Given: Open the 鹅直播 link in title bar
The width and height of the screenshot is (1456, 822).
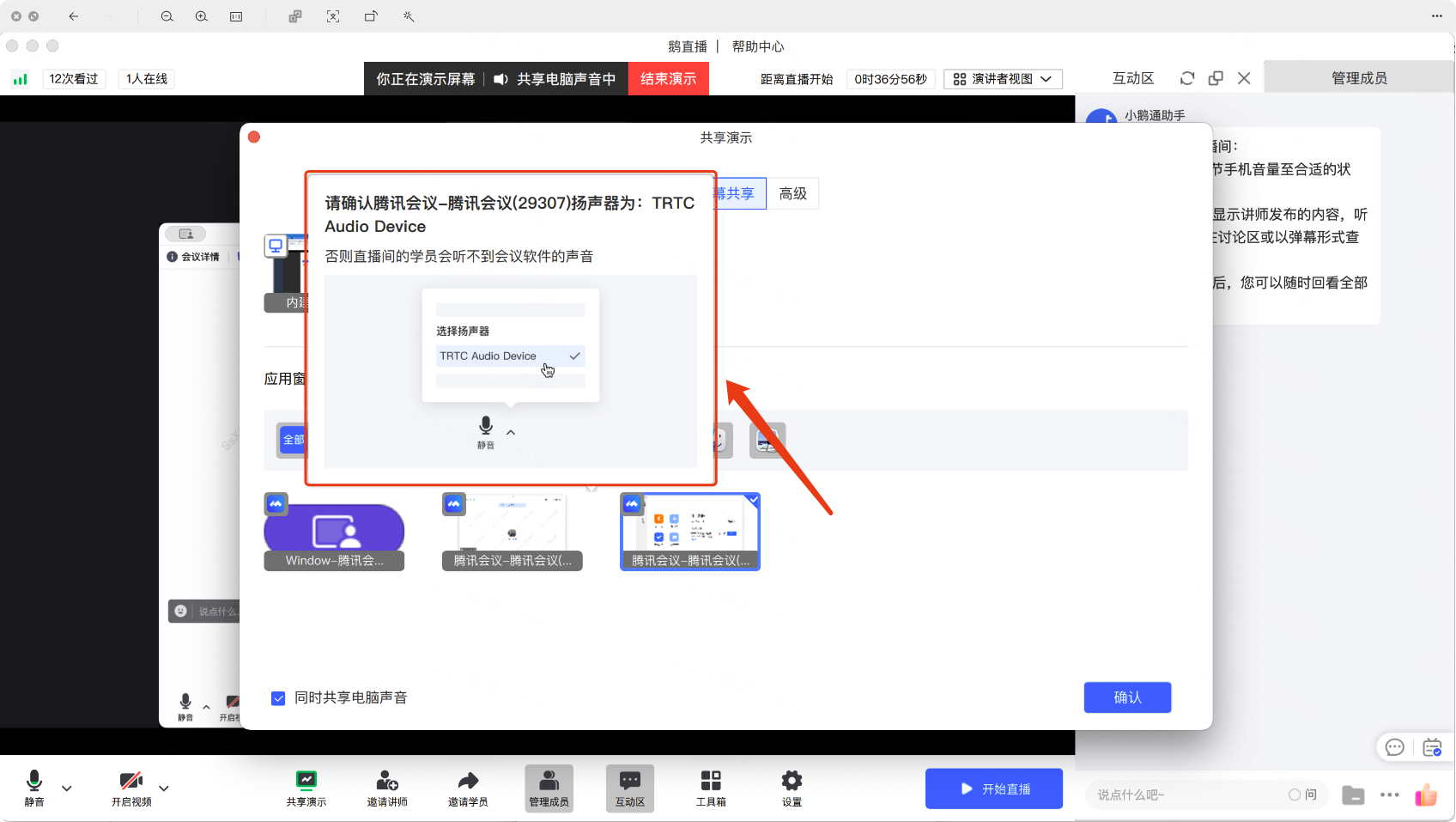Looking at the screenshot, I should tap(688, 46).
